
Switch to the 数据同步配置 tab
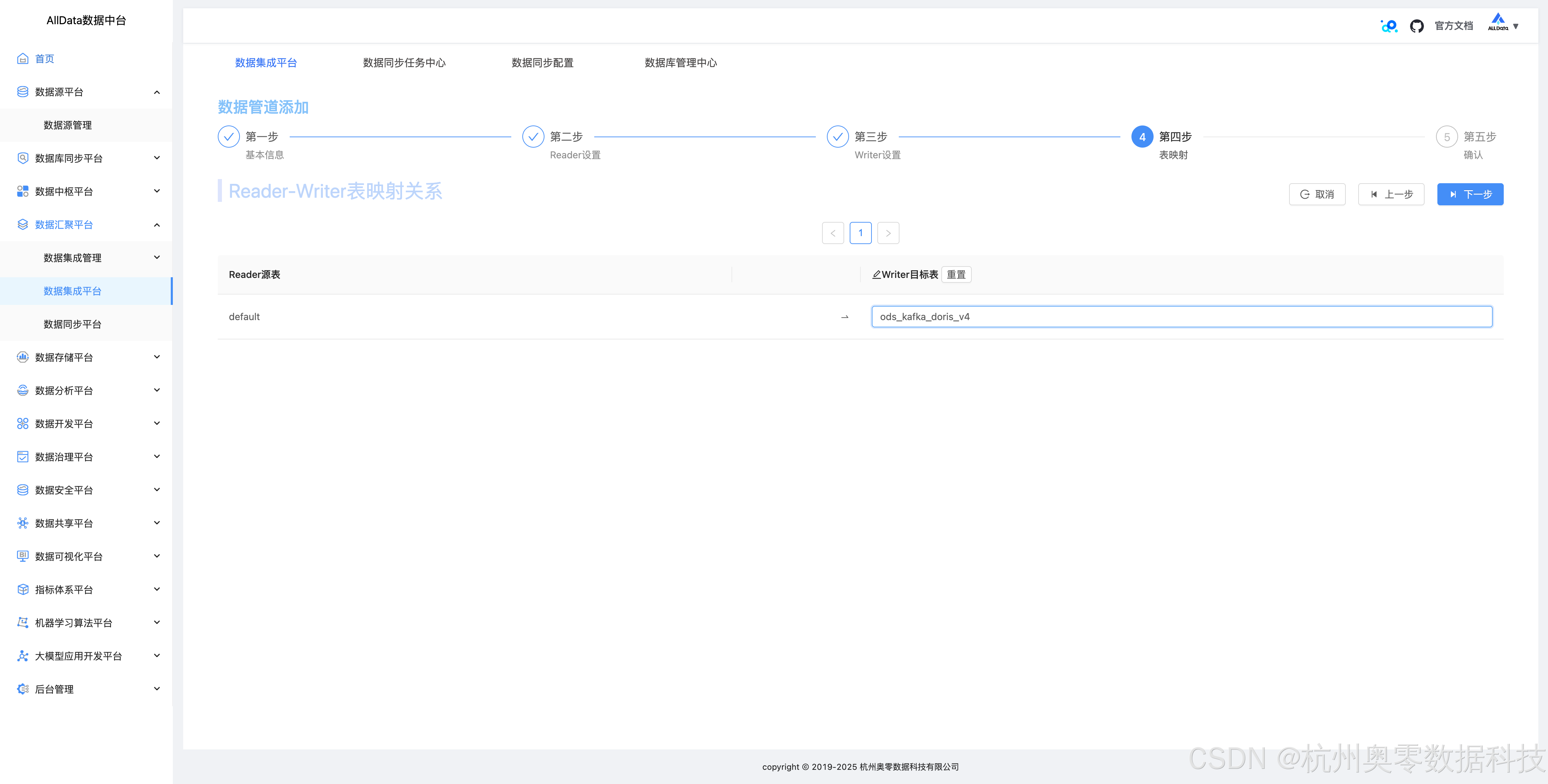542,63
